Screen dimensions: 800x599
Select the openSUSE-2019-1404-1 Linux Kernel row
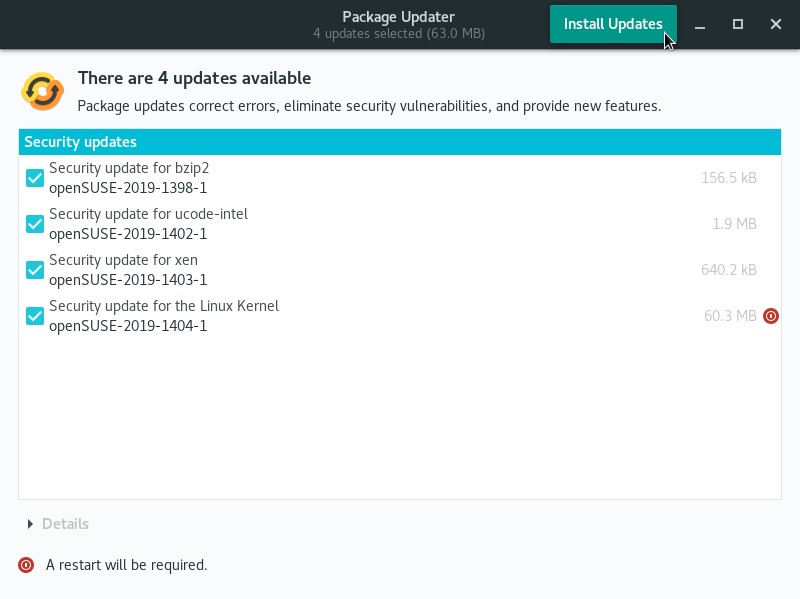pos(399,316)
